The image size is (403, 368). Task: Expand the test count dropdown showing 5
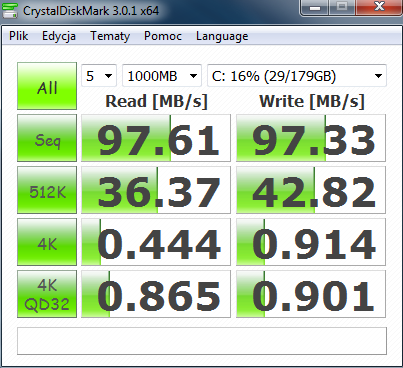pyautogui.click(x=99, y=76)
